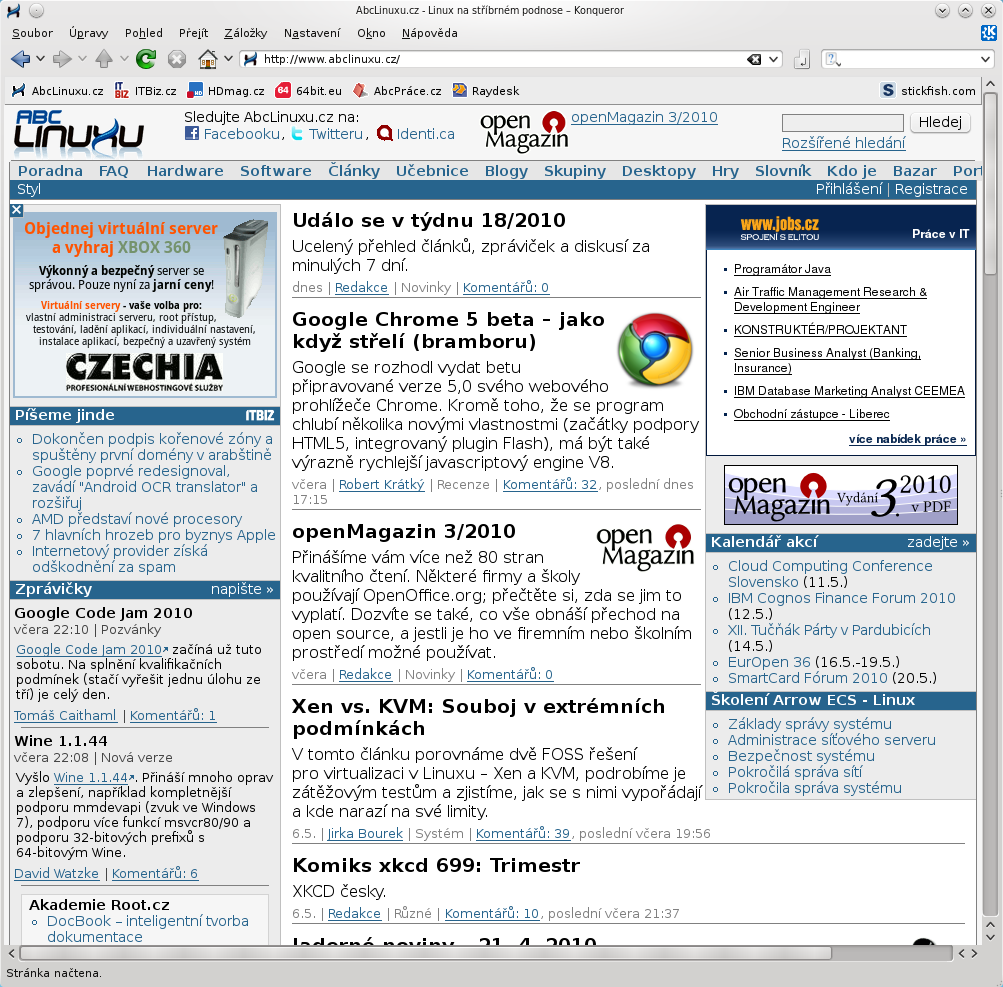Open the 64bit.eu bookmark
The height and width of the screenshot is (987, 1003).
pyautogui.click(x=309, y=91)
